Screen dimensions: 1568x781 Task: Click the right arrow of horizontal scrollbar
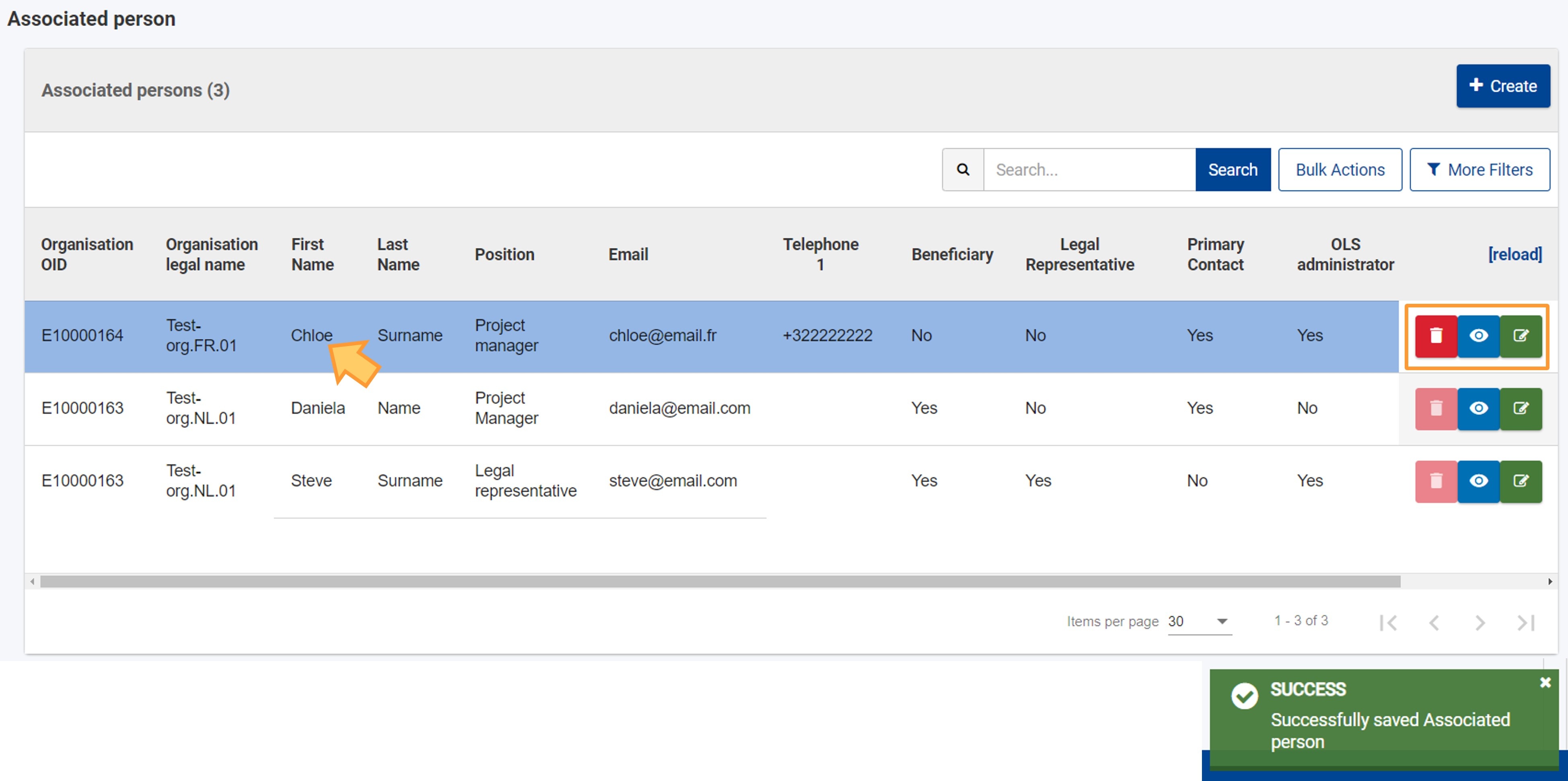(1550, 581)
